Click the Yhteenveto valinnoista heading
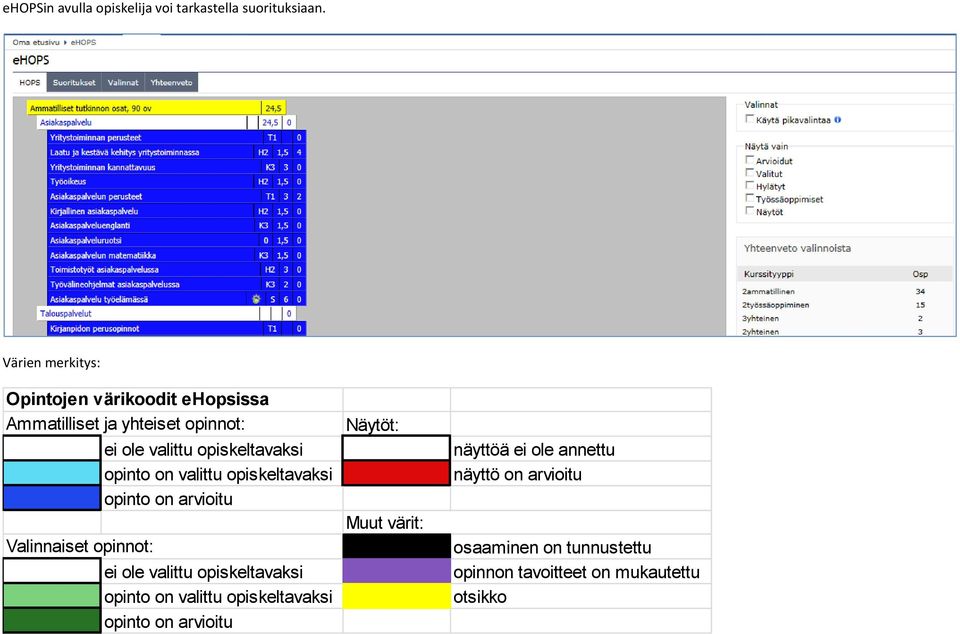Screen dimensions: 960x634 pyautogui.click(x=797, y=248)
